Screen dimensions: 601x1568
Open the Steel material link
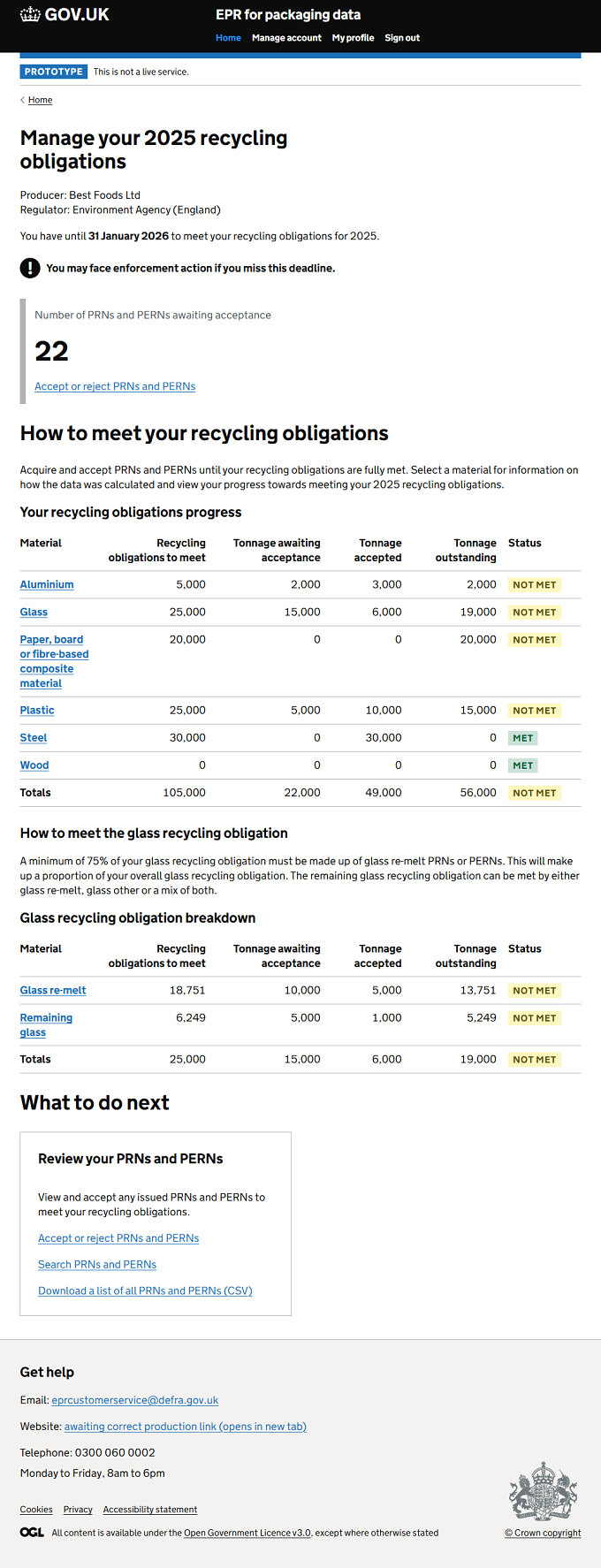pyautogui.click(x=34, y=737)
